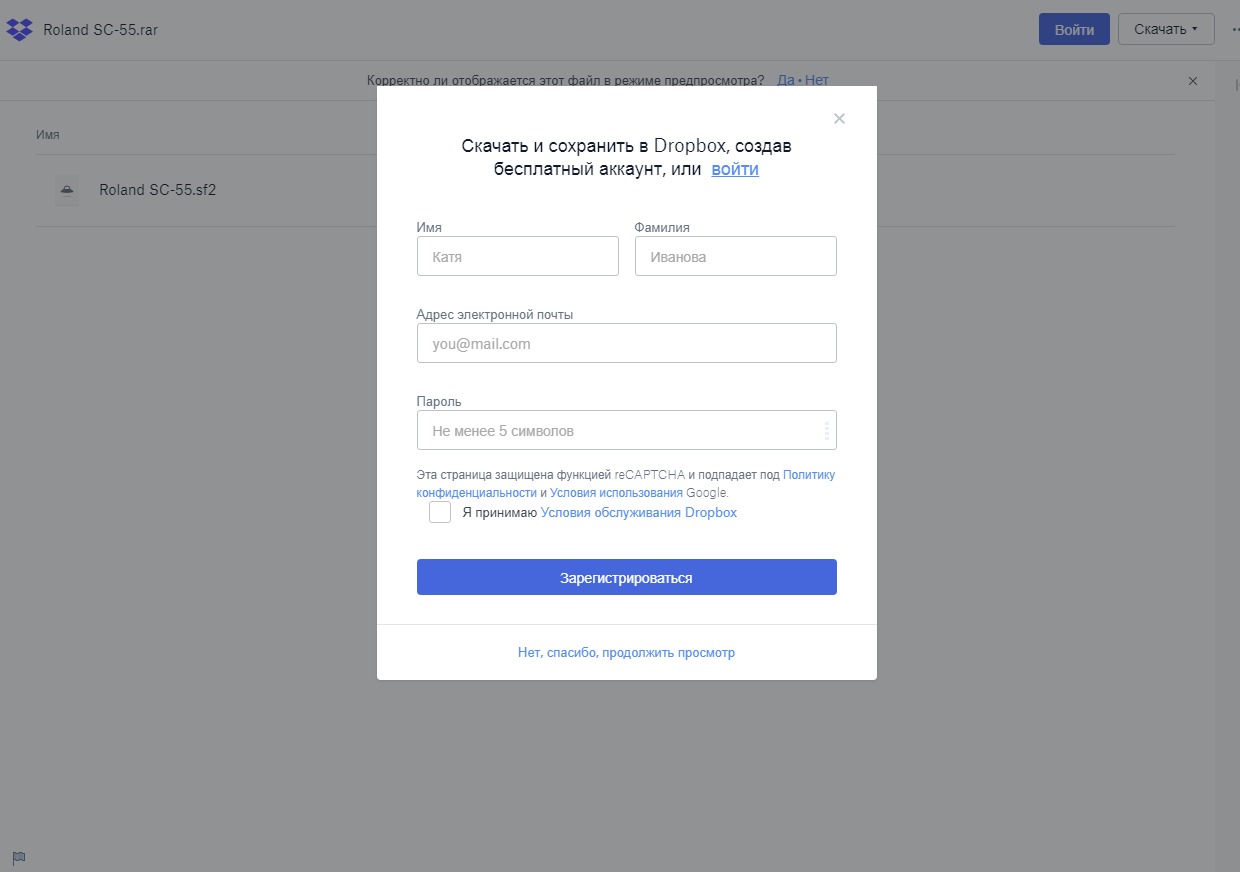Accept the Dropbox terms of service checkbox
The width and height of the screenshot is (1240, 872).
[440, 513]
